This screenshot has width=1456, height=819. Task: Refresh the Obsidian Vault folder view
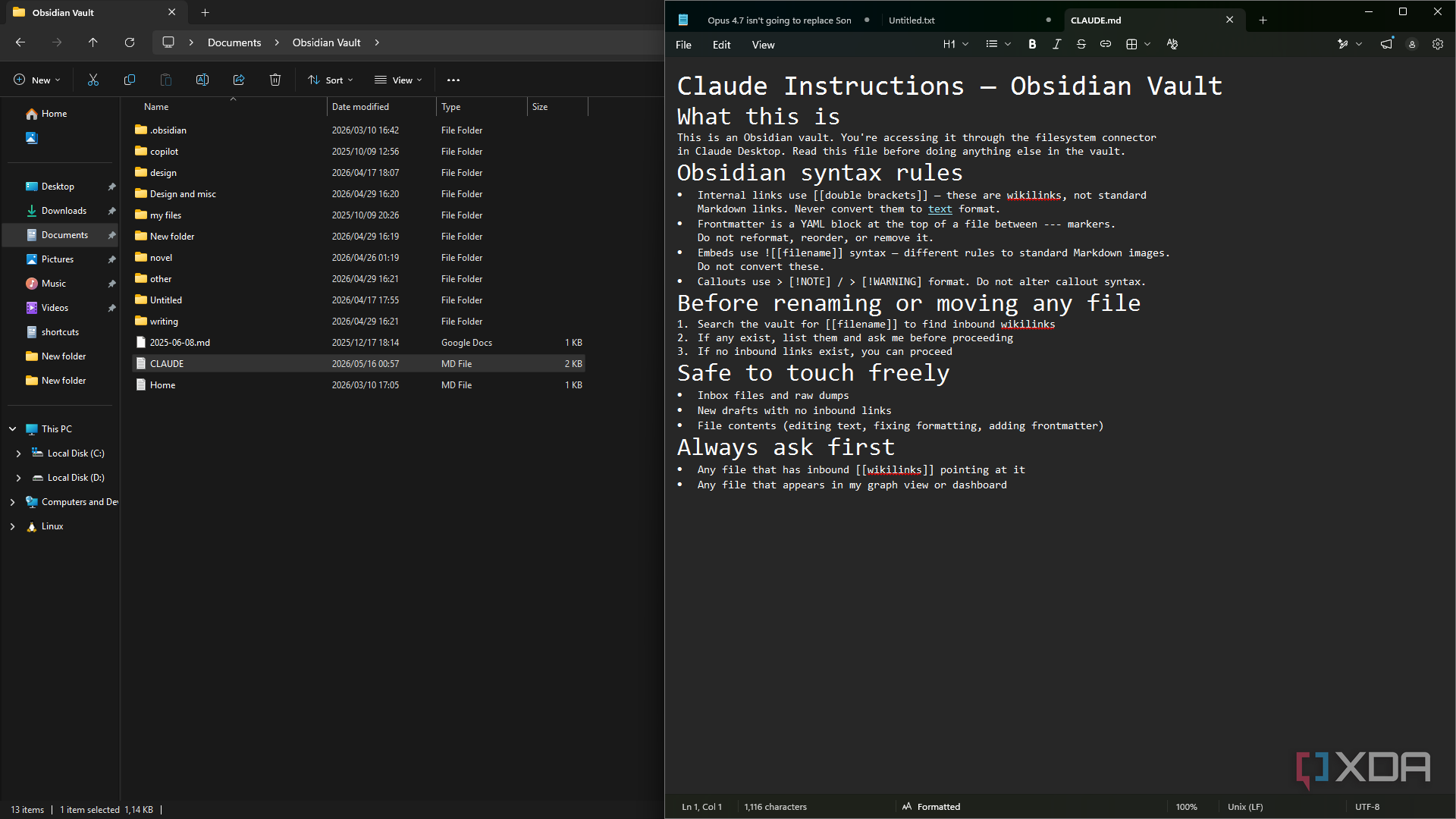pyautogui.click(x=130, y=42)
